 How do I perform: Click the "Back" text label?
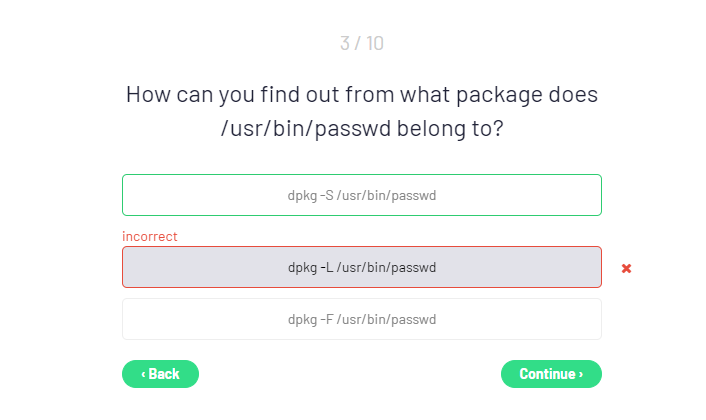pyautogui.click(x=164, y=374)
